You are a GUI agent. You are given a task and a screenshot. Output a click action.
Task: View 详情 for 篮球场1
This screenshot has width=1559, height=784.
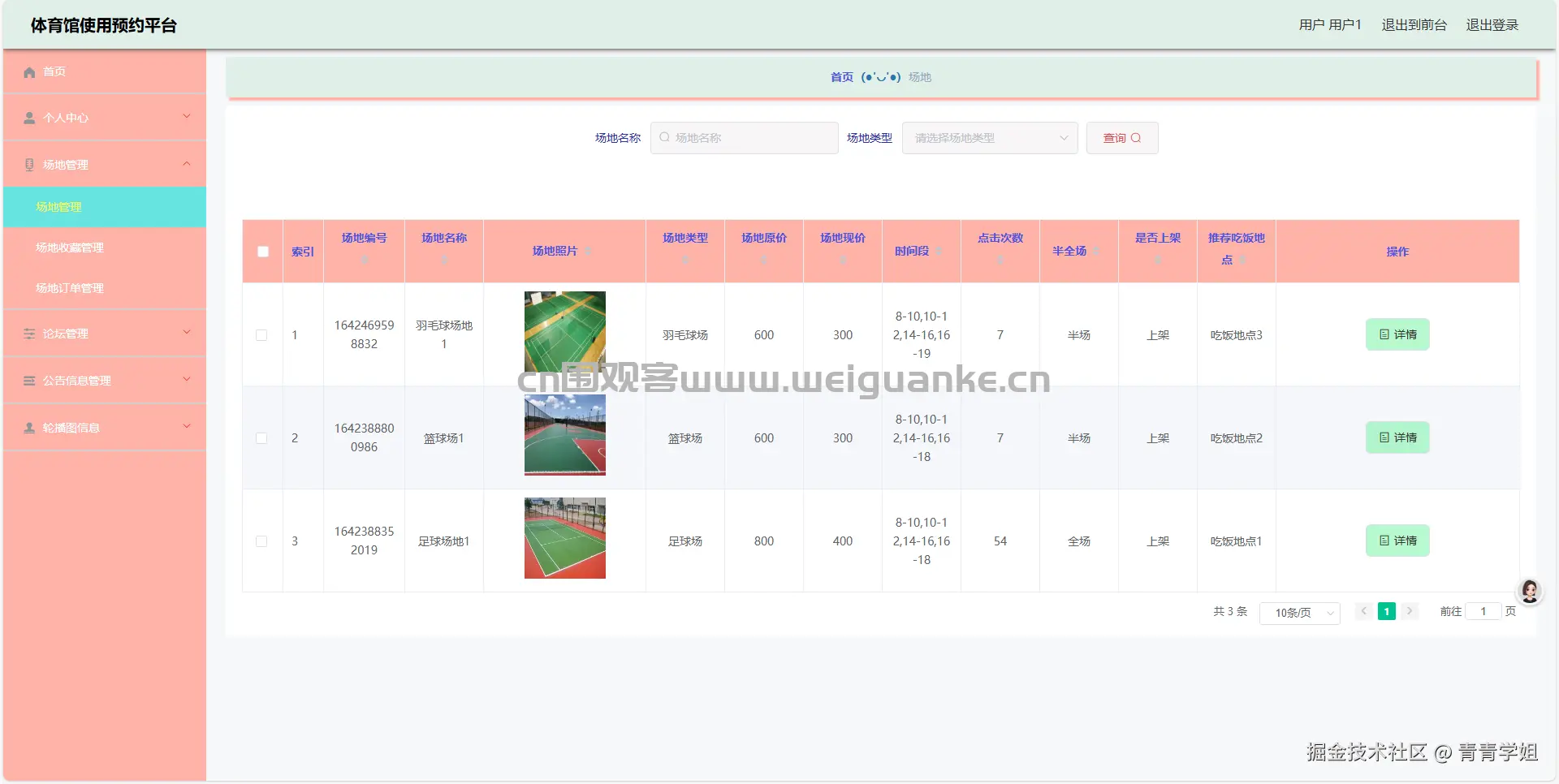point(1397,437)
